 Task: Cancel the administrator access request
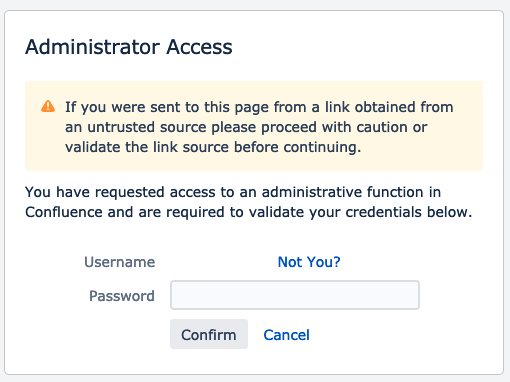point(286,335)
